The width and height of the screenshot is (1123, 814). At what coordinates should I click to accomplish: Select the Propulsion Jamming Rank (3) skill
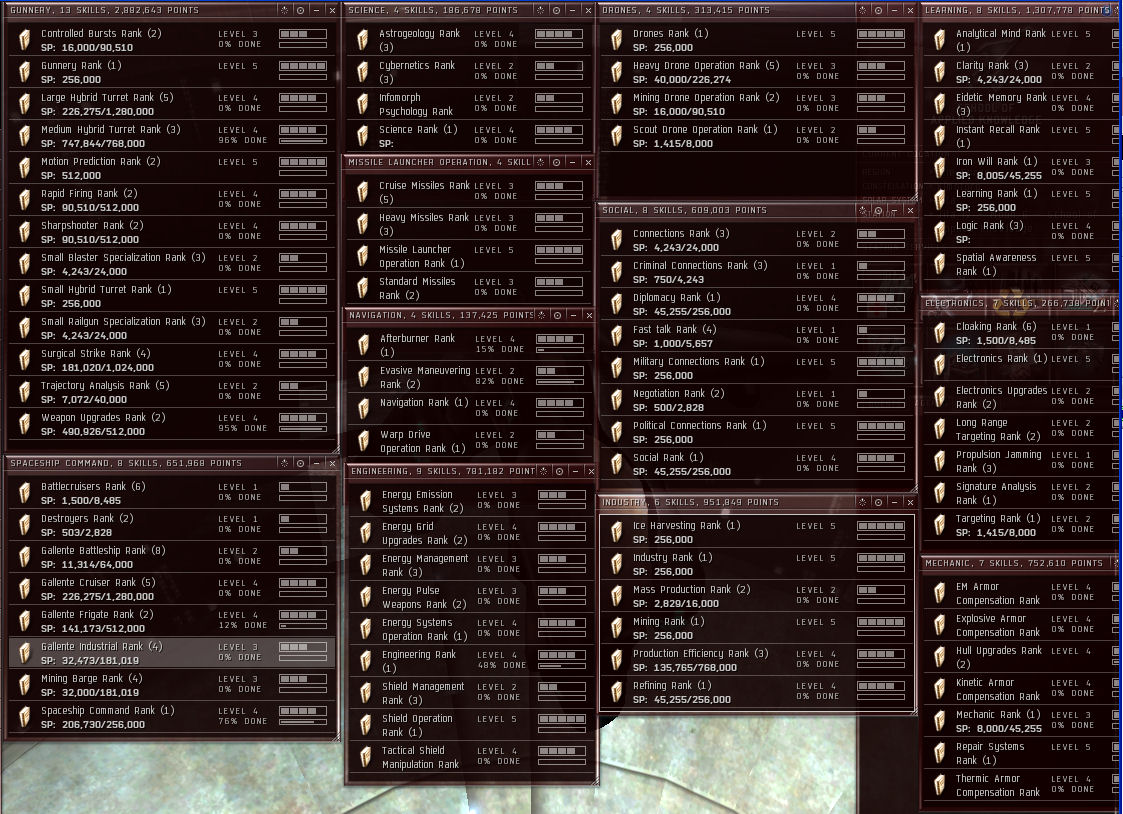coord(1022,461)
